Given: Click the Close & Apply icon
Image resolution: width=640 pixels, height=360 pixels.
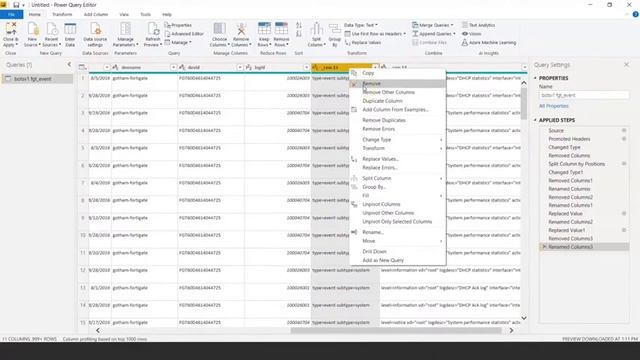Looking at the screenshot, I should coord(11,29).
